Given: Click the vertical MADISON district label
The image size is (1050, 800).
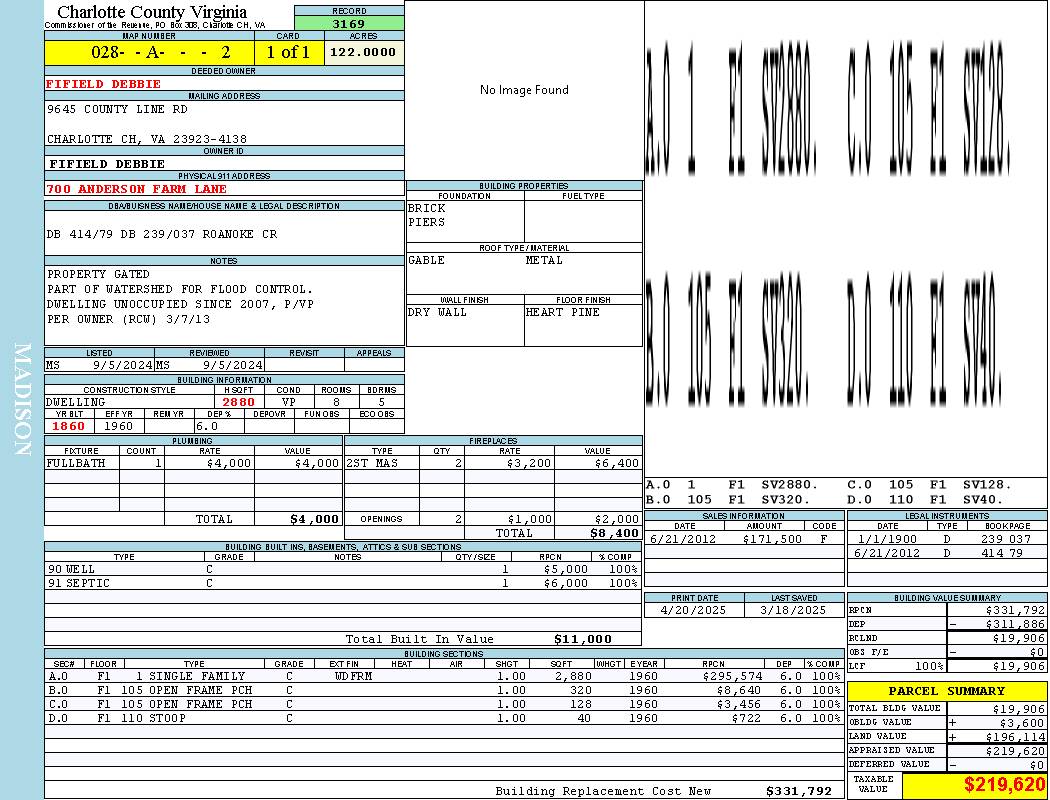Looking at the screenshot, I should [23, 400].
